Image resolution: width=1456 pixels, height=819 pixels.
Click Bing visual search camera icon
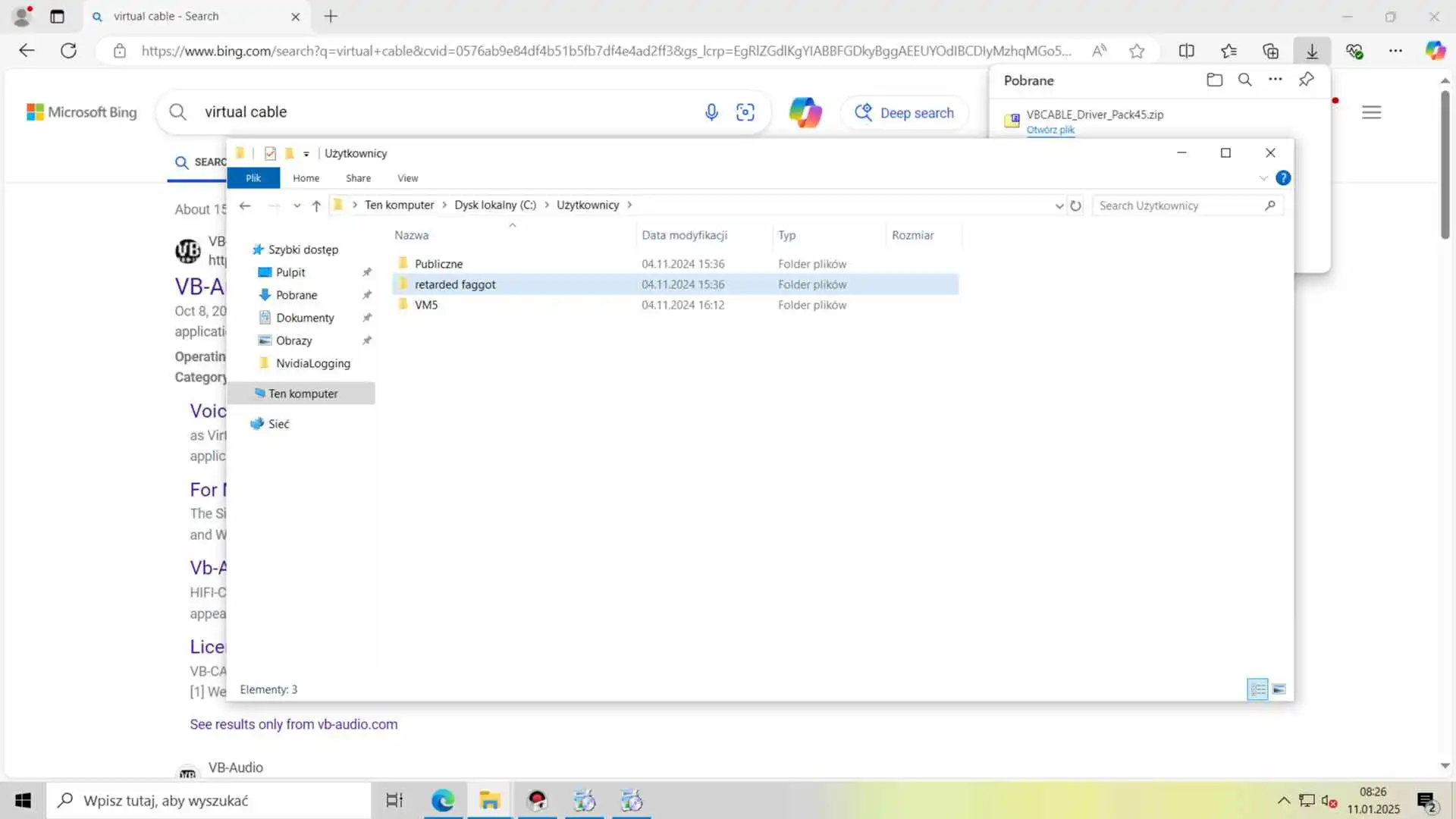(x=745, y=112)
